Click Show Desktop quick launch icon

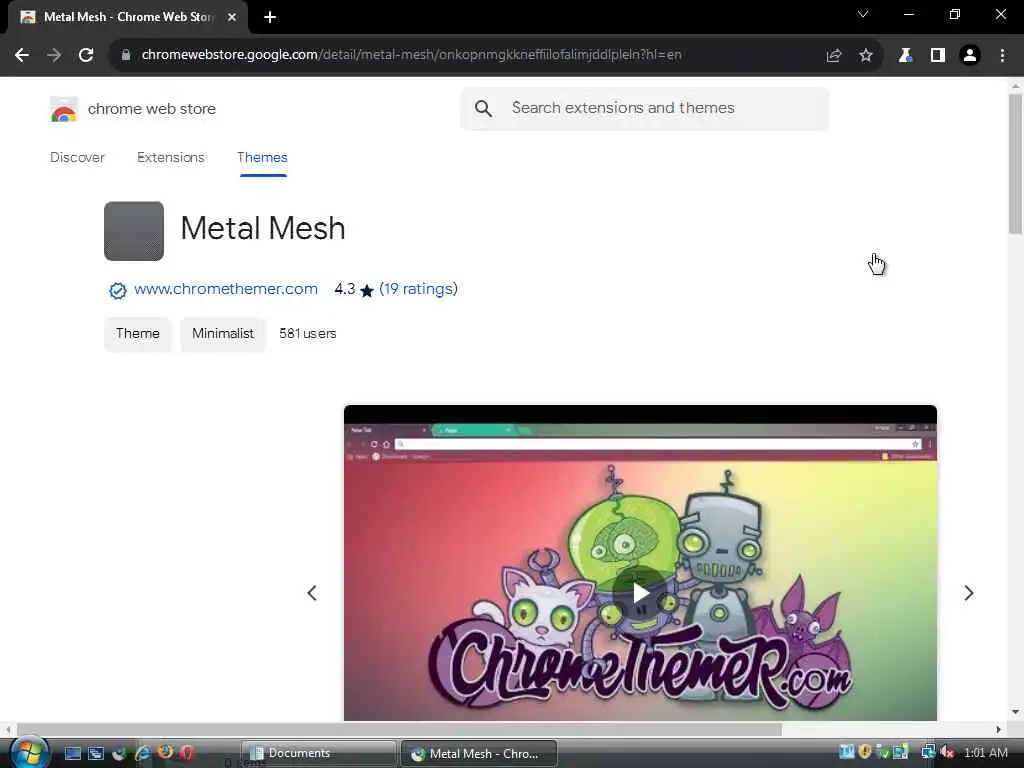coord(72,754)
